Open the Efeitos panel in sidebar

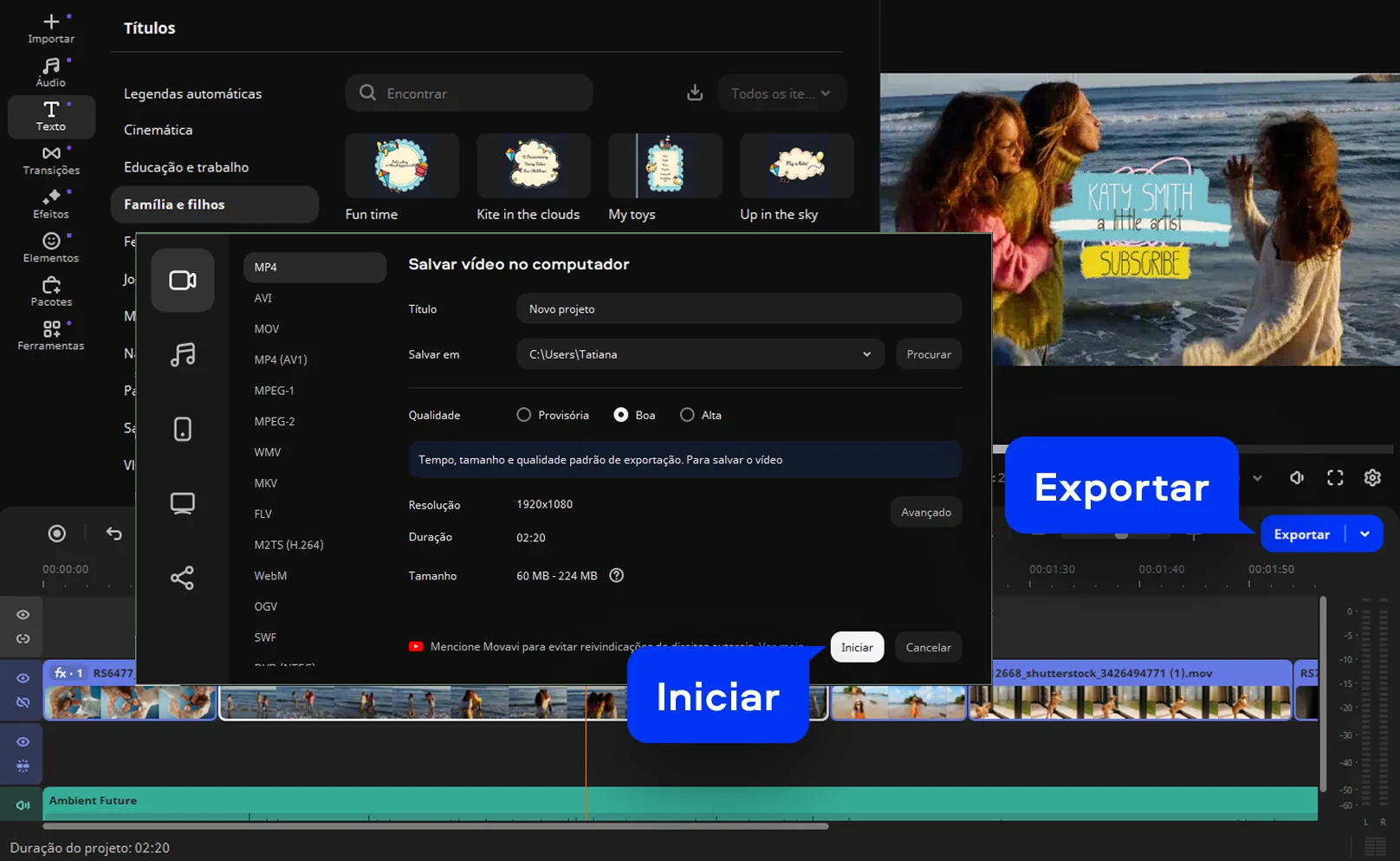click(x=51, y=204)
